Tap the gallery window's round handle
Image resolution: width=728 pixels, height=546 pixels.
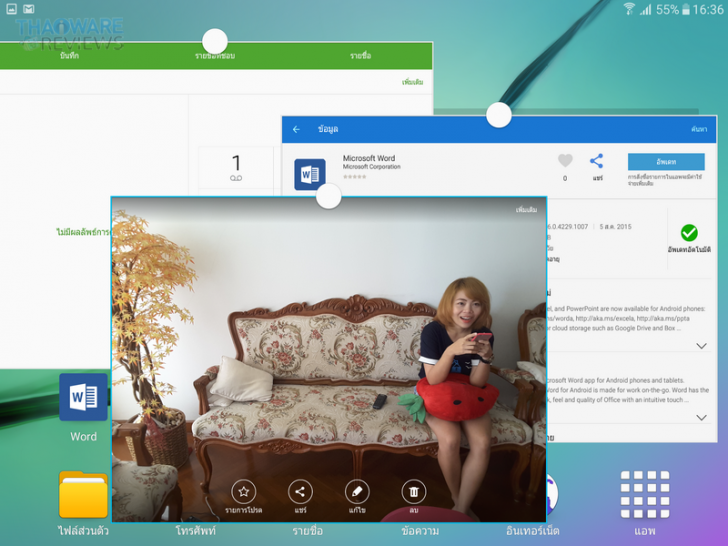click(x=329, y=196)
